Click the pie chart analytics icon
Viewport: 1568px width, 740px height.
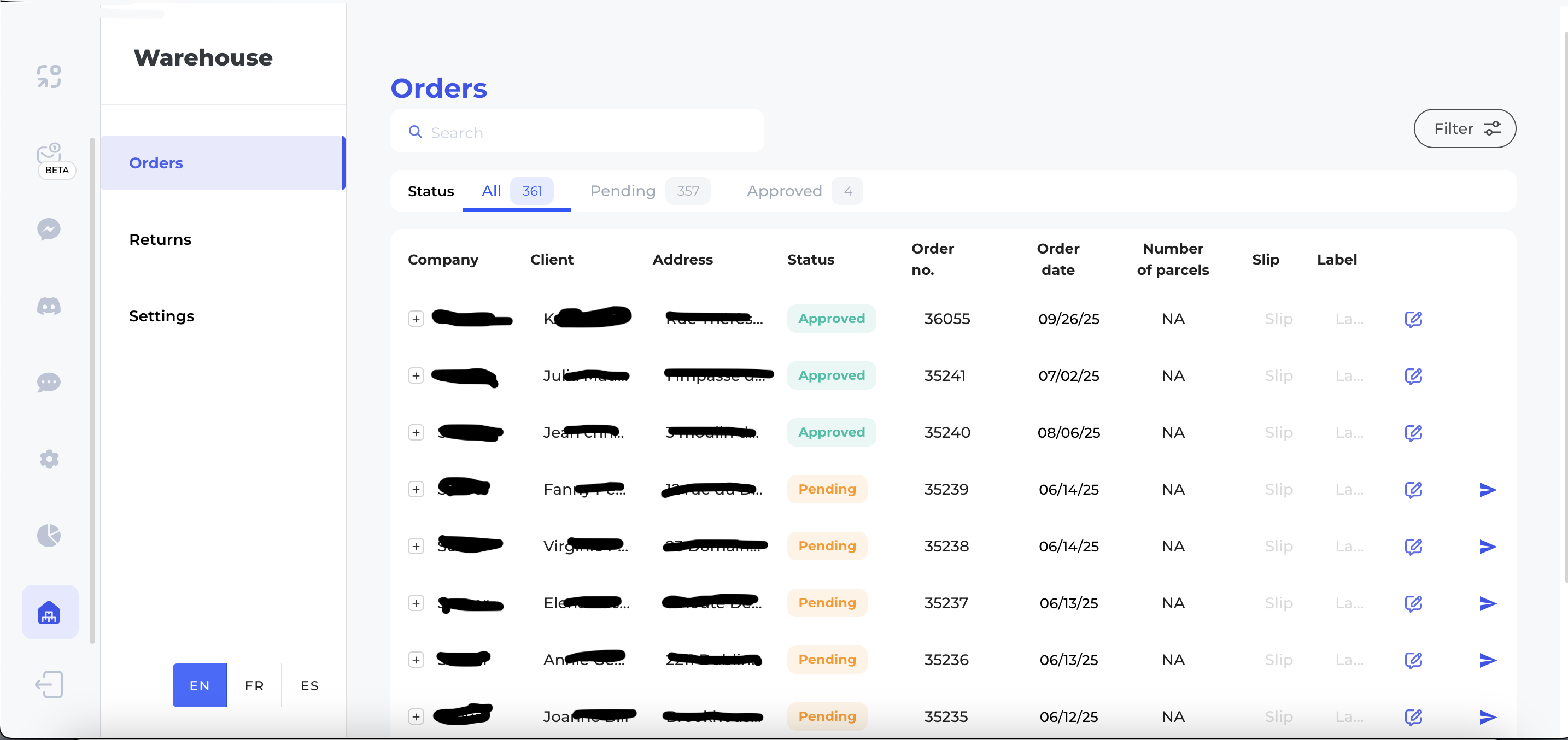click(49, 535)
